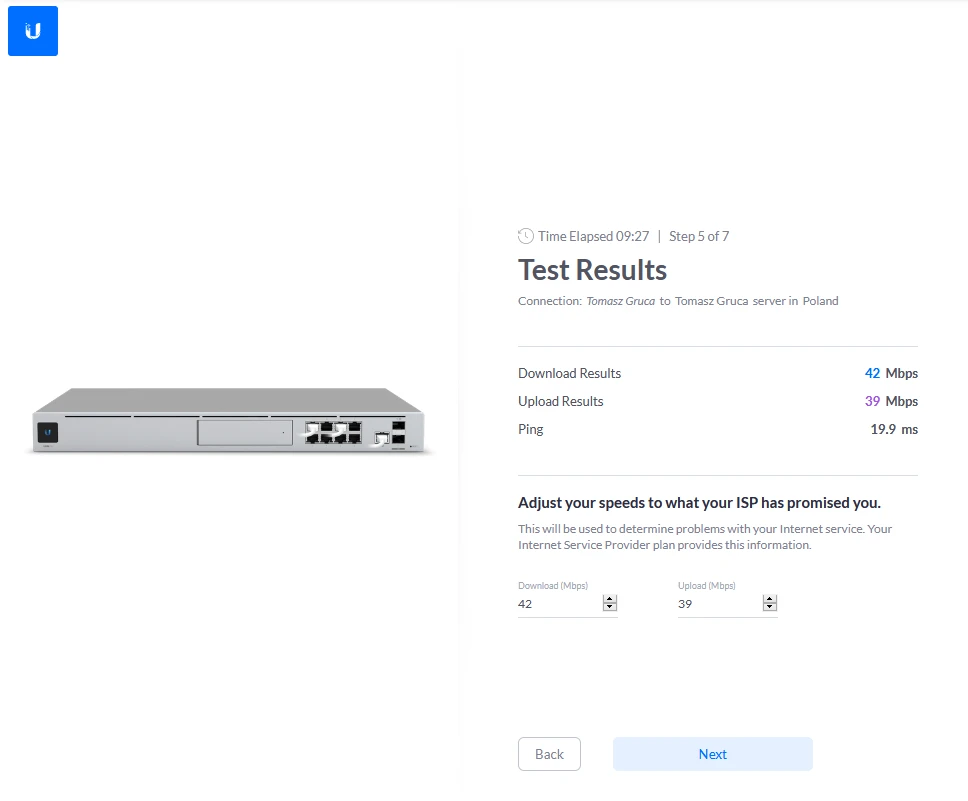This screenshot has width=968, height=801.
Task: Increase Download Mbps with up arrow
Action: click(610, 599)
